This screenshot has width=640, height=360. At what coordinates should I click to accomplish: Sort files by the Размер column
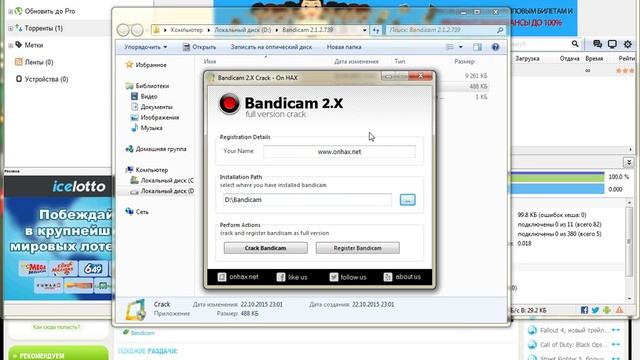464,62
